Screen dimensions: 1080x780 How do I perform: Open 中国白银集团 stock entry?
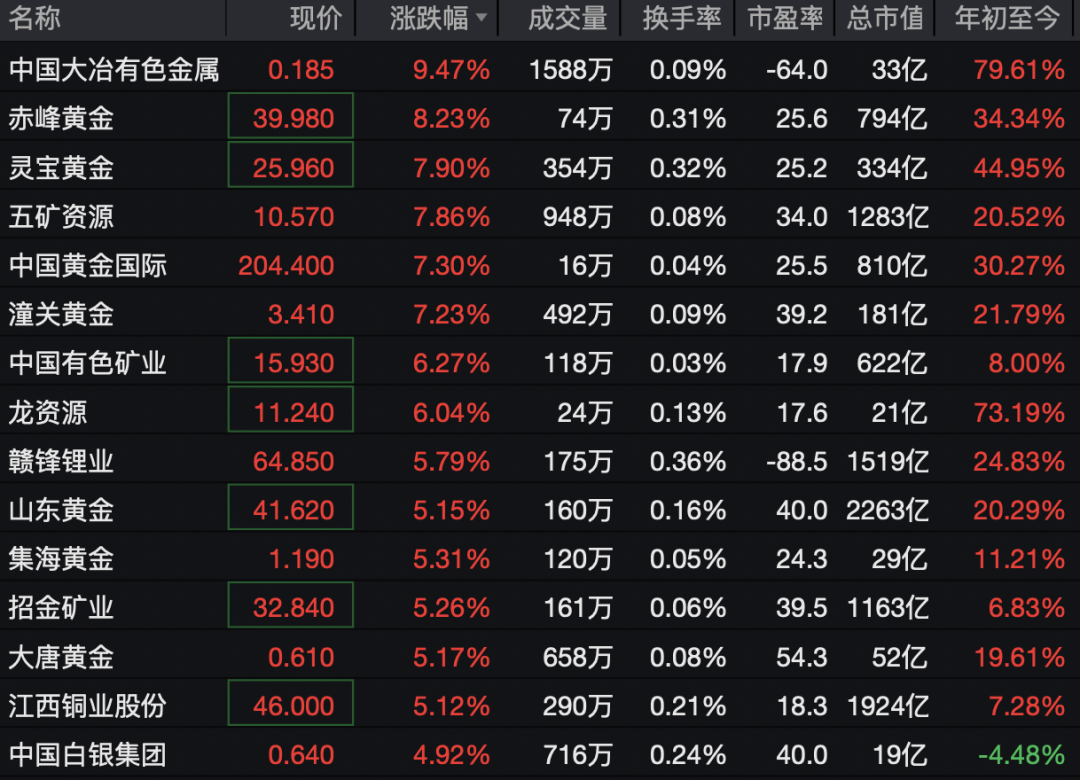tap(88, 754)
